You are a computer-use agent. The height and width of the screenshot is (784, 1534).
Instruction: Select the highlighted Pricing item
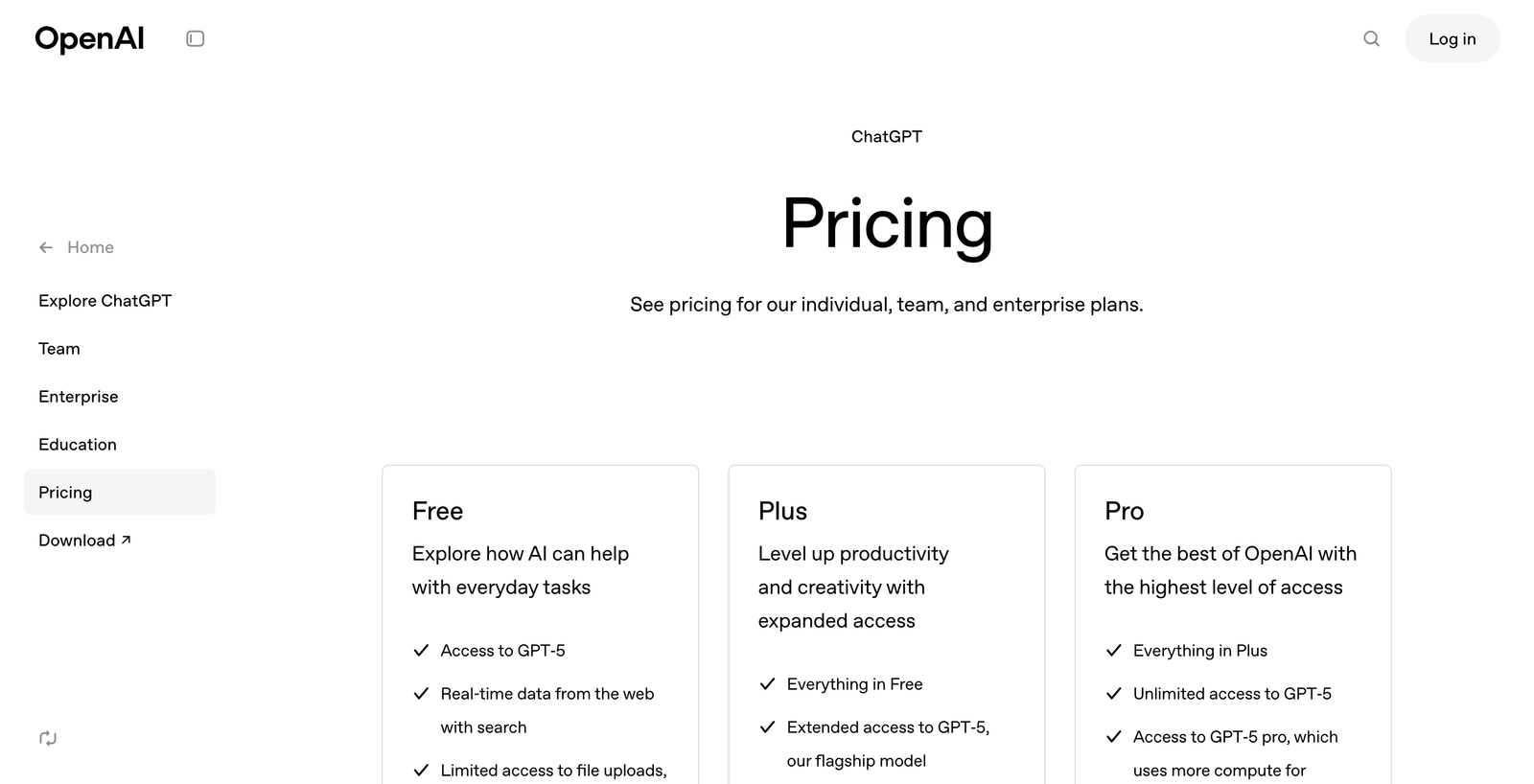pyautogui.click(x=65, y=493)
